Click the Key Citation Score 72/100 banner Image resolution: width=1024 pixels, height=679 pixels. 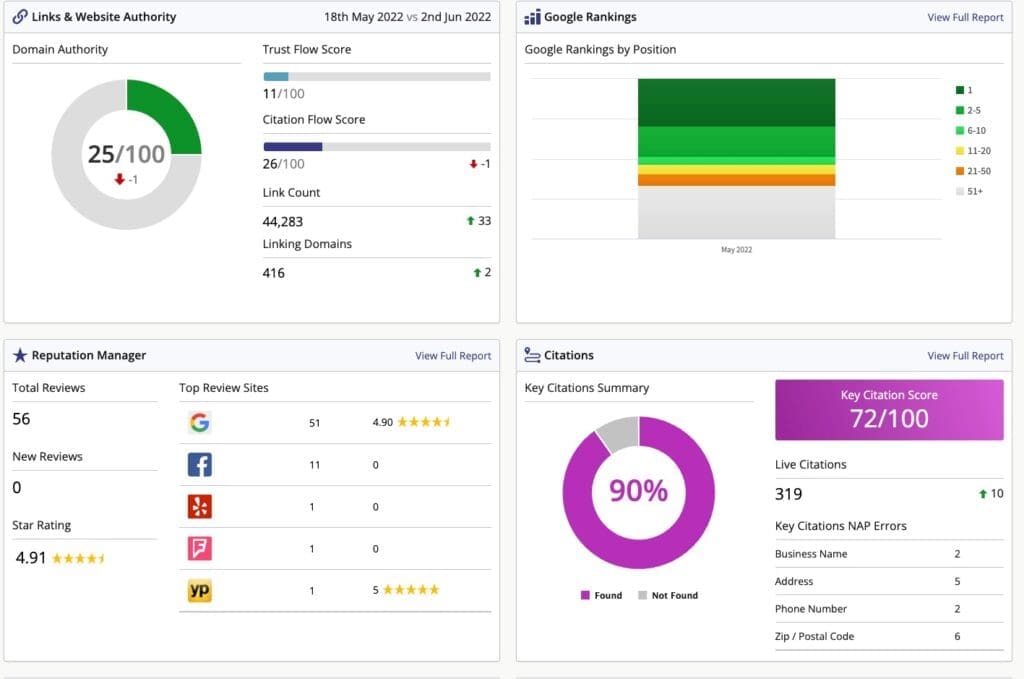pos(889,410)
